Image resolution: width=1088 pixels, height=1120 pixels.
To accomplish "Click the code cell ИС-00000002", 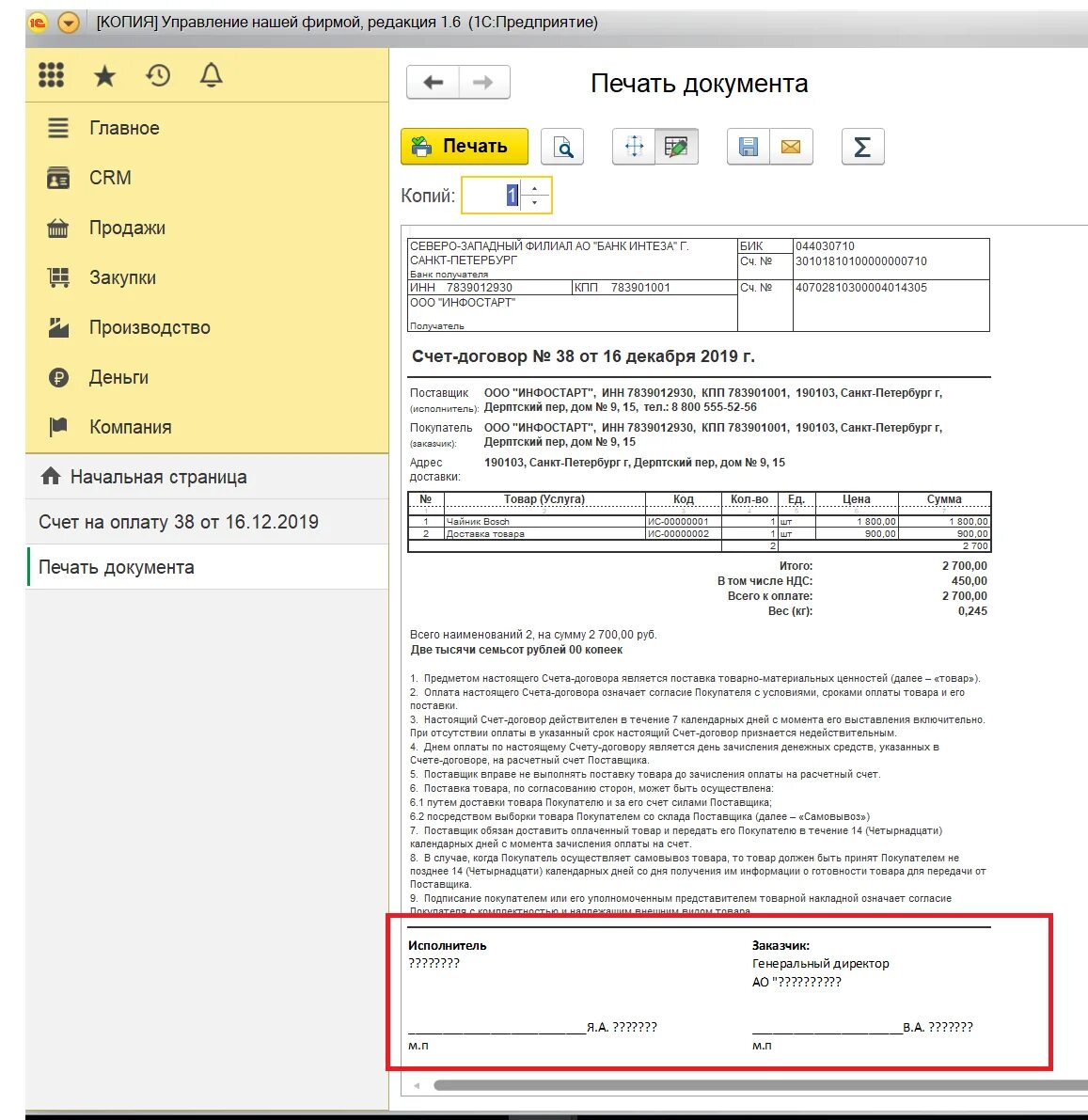I will point(684,533).
